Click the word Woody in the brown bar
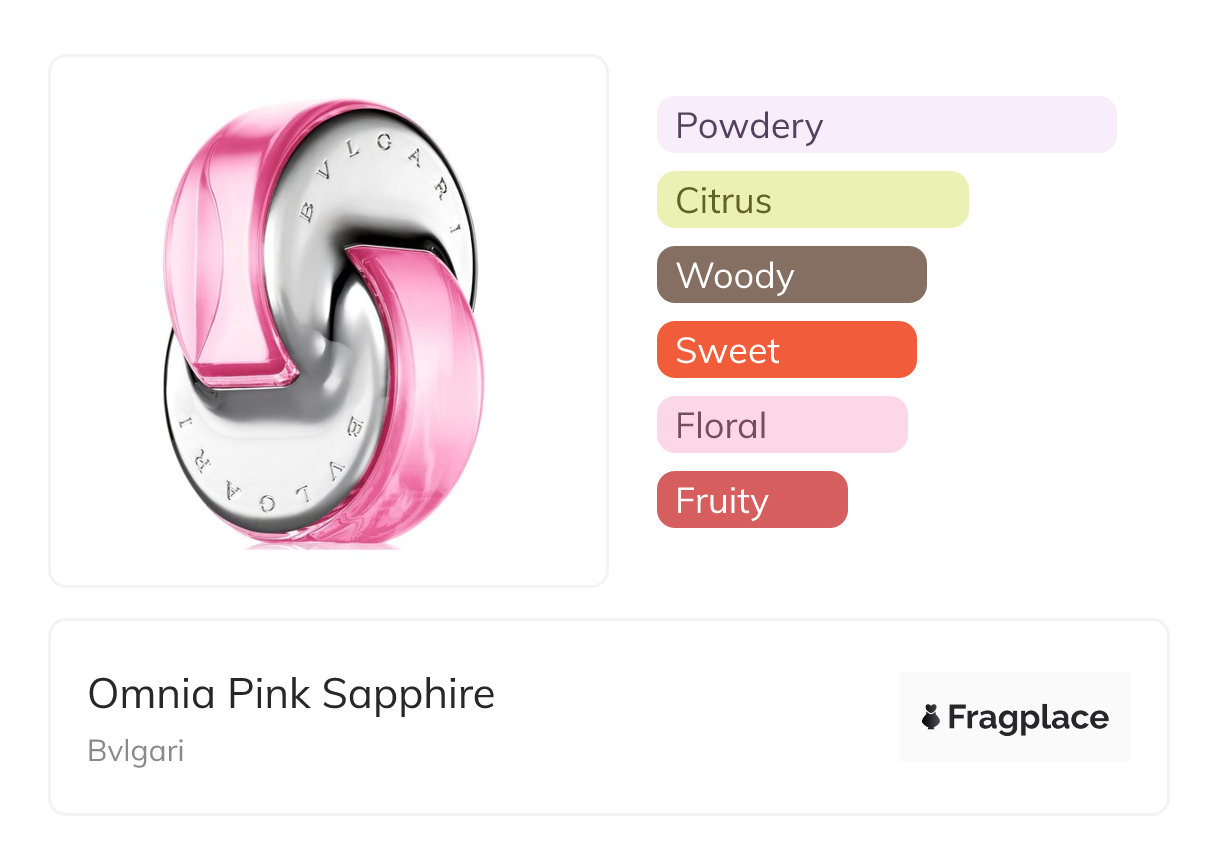This screenshot has width=1218, height=864. (x=735, y=276)
